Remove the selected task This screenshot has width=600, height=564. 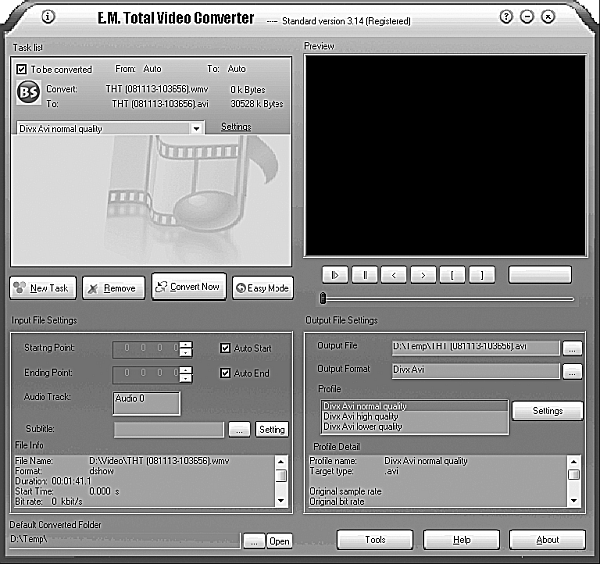(x=114, y=288)
